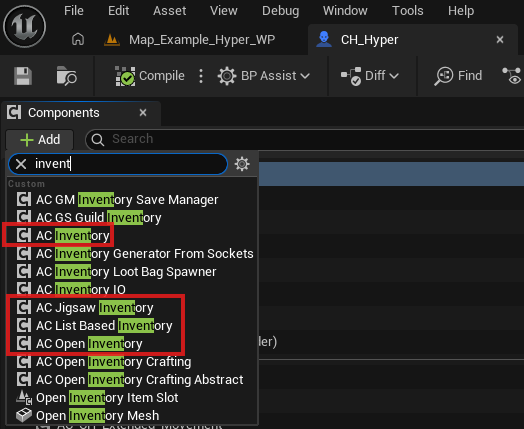
Task: Click the Add component button
Action: pyautogui.click(x=40, y=139)
